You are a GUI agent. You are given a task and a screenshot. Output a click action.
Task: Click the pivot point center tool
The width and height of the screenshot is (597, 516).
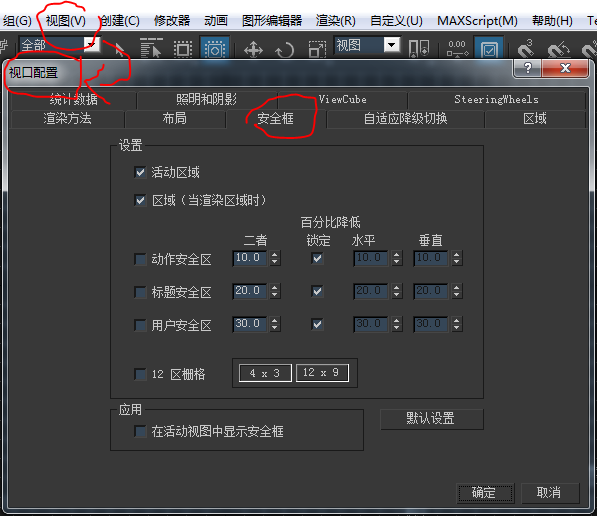(x=418, y=49)
